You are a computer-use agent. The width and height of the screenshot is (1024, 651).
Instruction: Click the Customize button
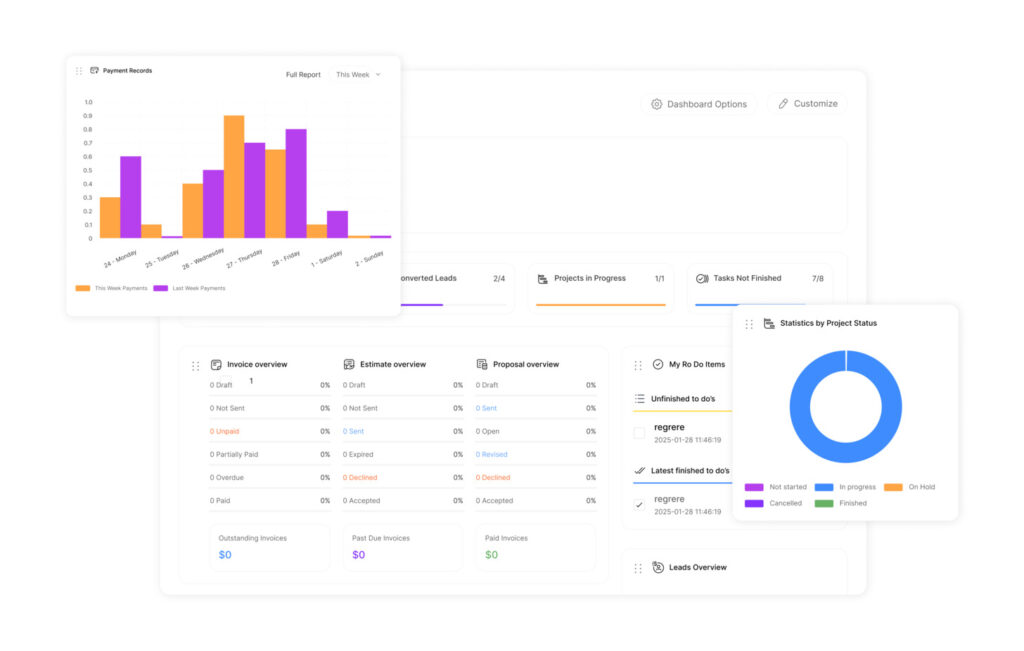click(807, 104)
